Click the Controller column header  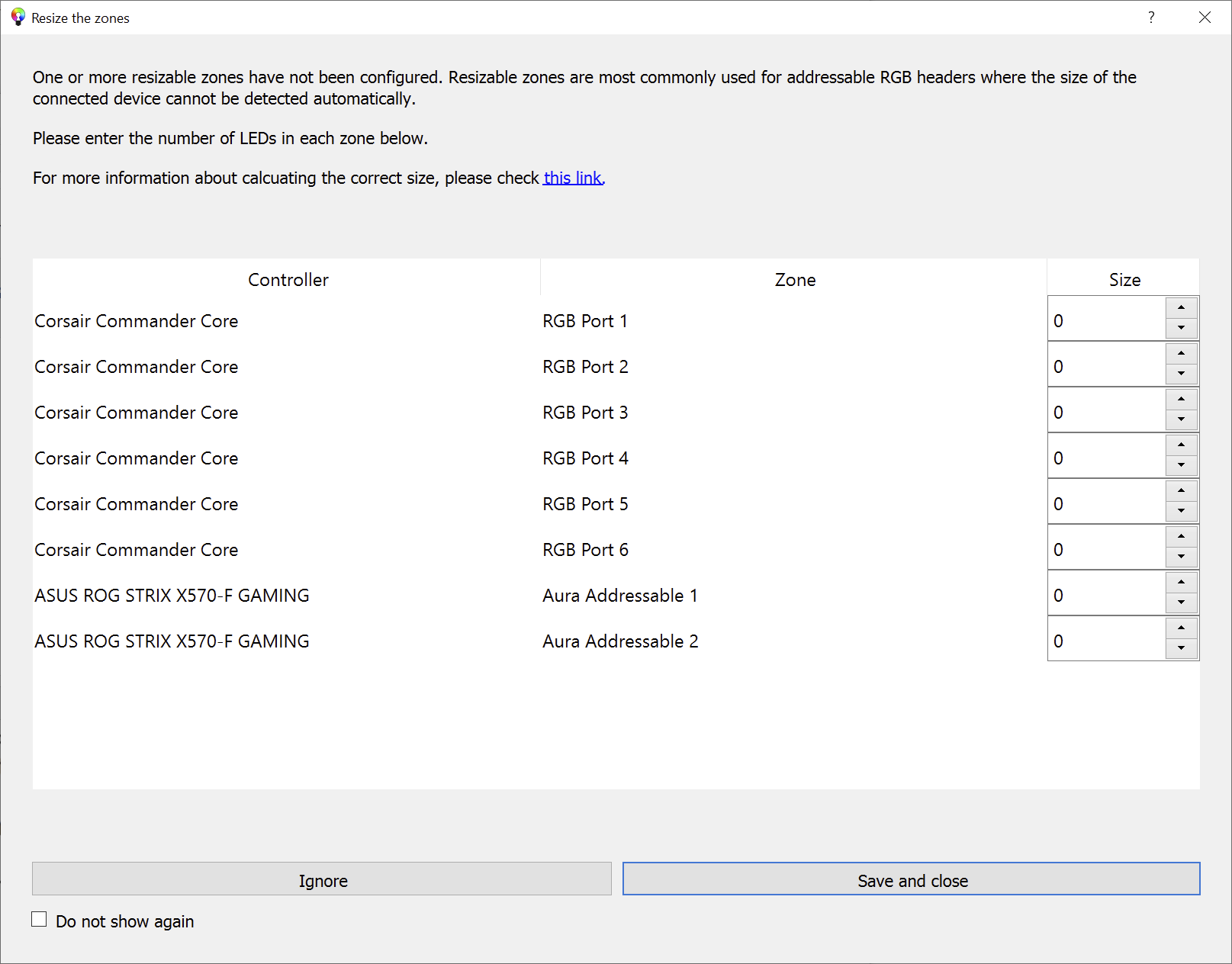pos(287,278)
